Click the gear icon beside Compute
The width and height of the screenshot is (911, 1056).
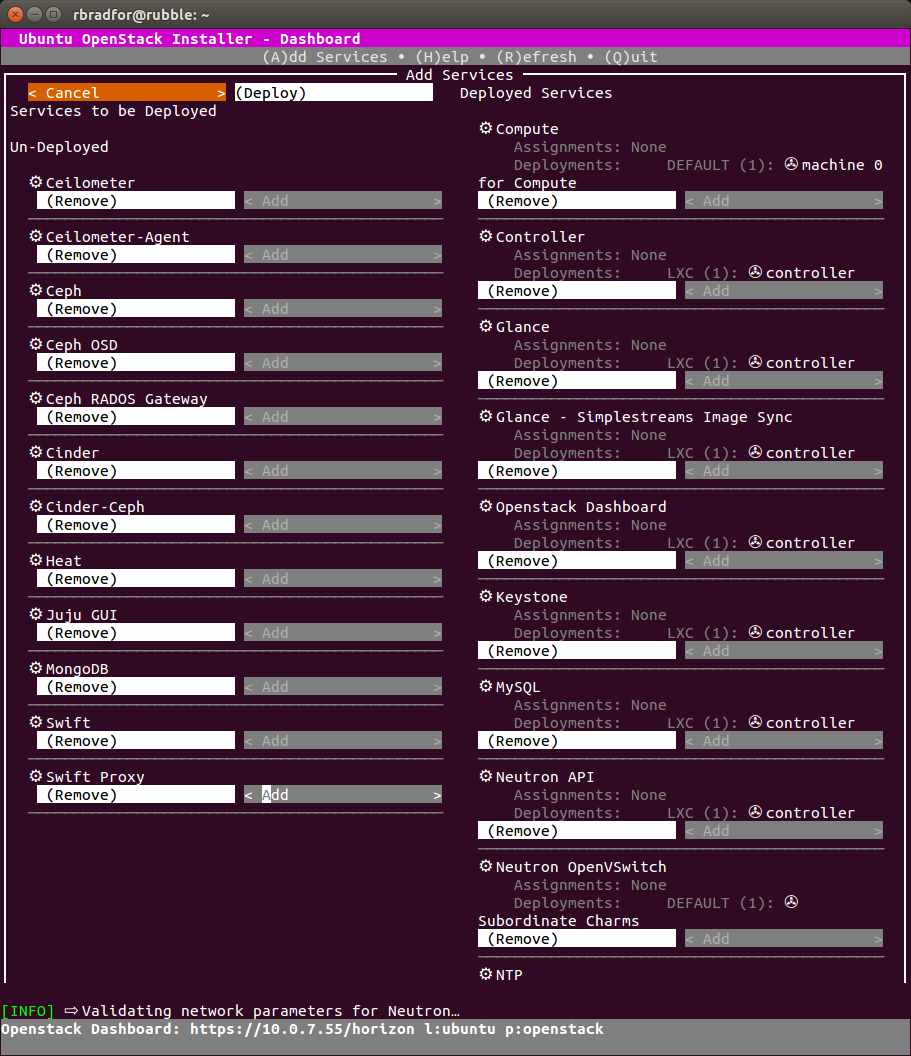click(485, 128)
